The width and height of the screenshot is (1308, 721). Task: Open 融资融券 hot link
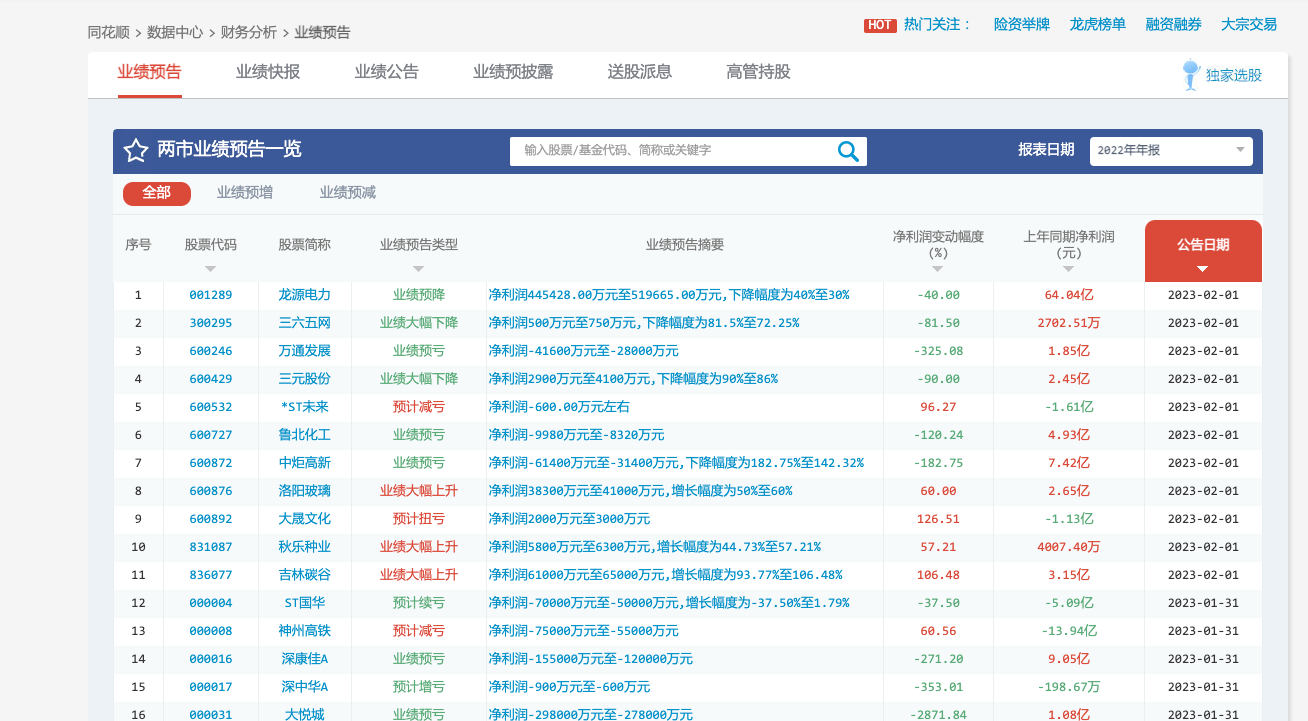(1174, 24)
